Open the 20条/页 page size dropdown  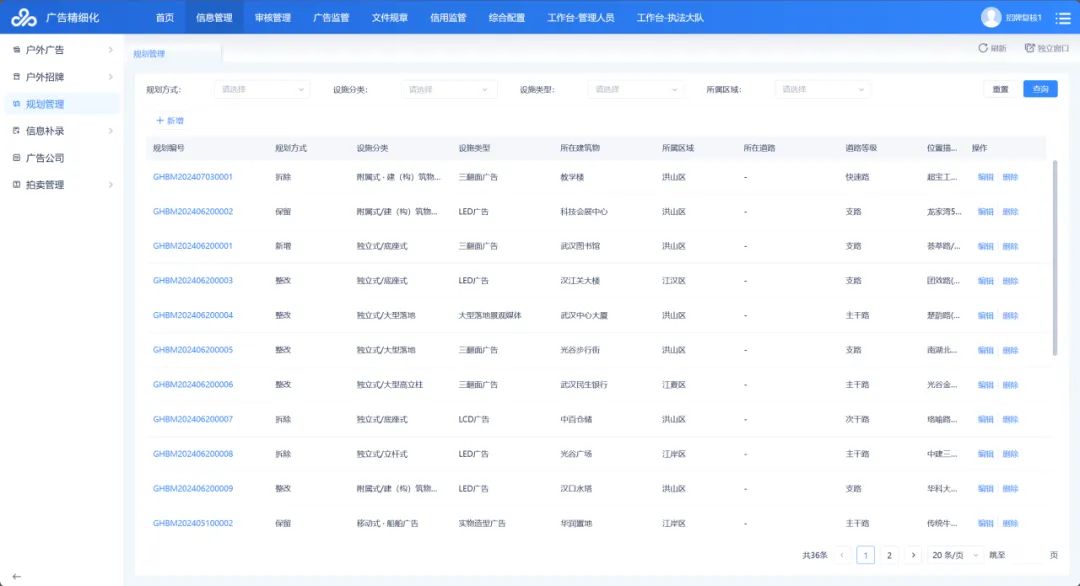pyautogui.click(x=953, y=555)
